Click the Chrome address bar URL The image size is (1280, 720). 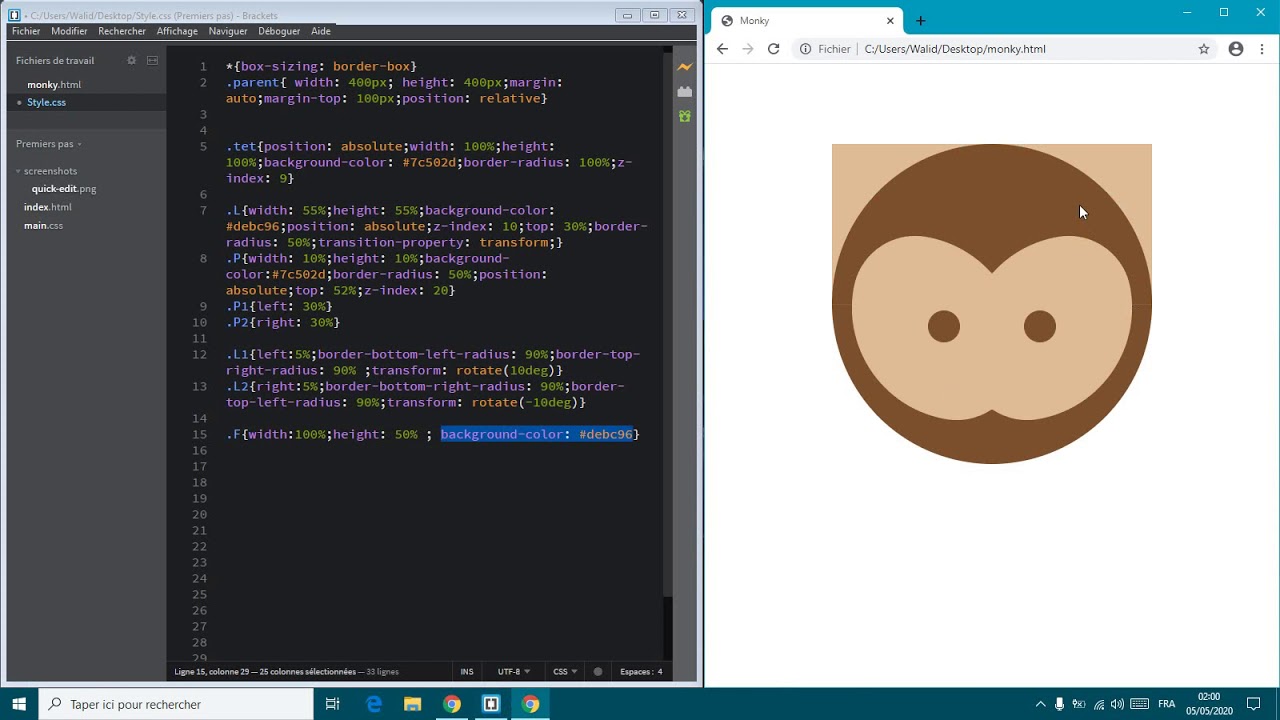pyautogui.click(x=955, y=49)
